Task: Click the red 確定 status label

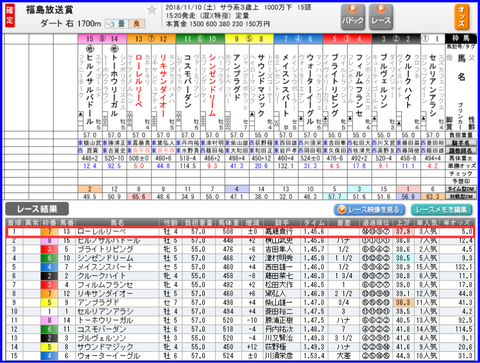Action: (x=10, y=16)
